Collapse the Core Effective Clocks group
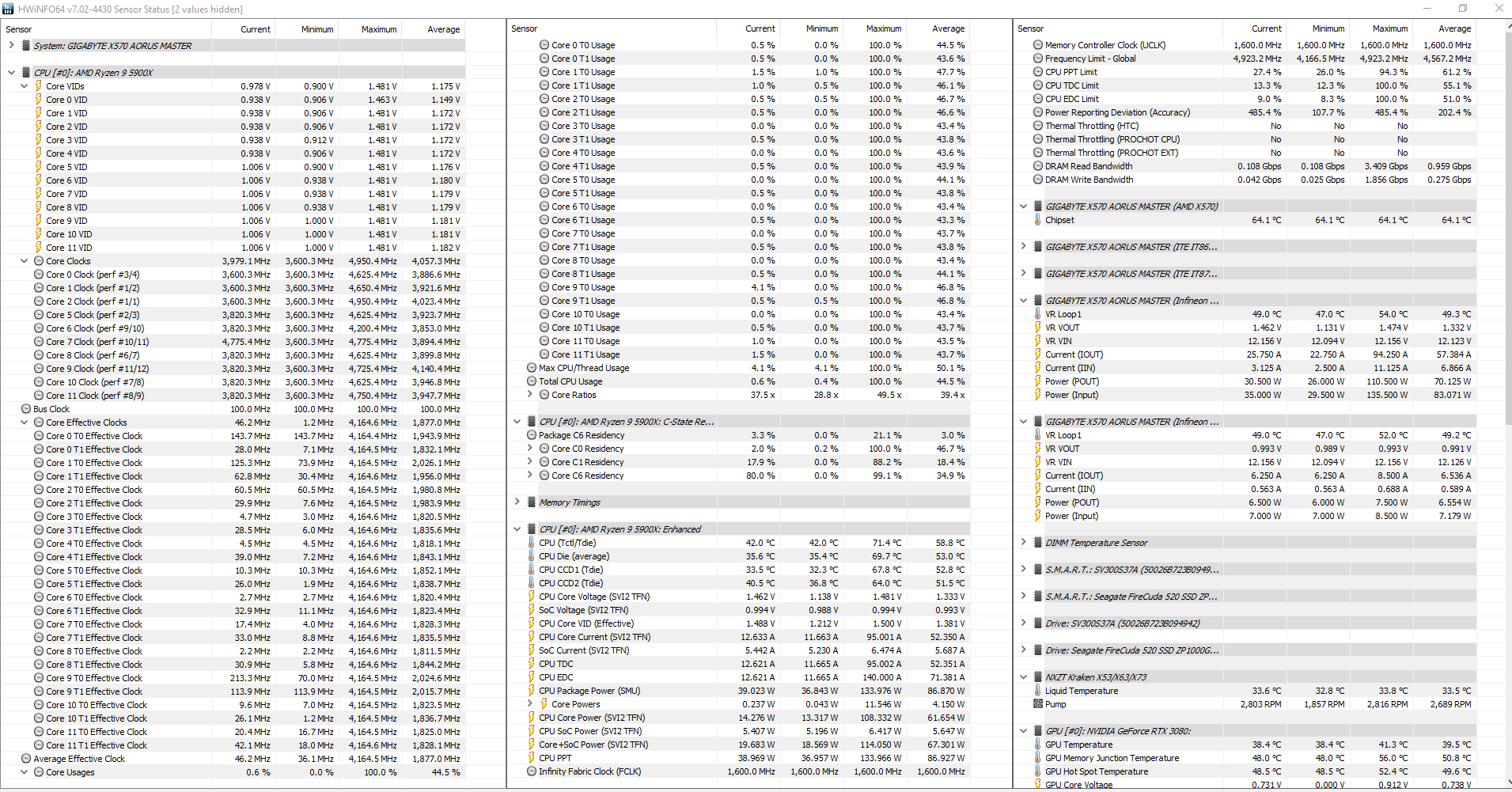The width and height of the screenshot is (1512, 792). pos(24,423)
